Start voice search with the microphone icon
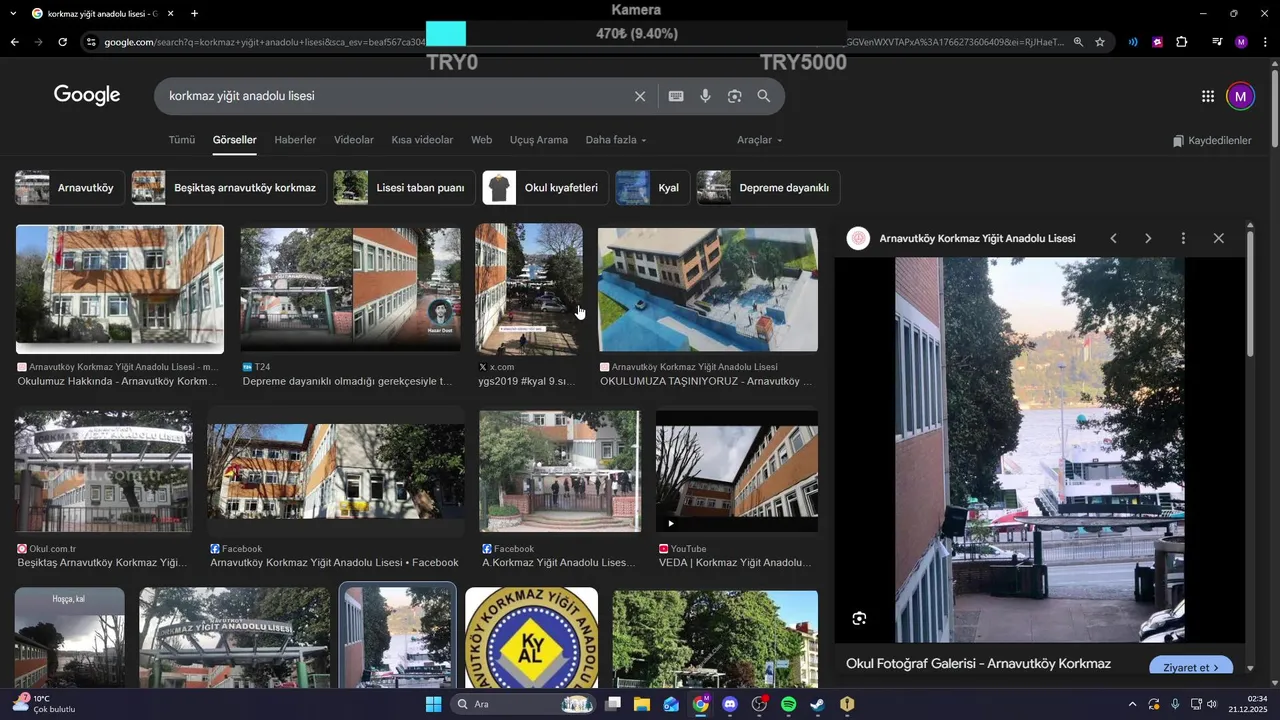This screenshot has height=720, width=1280. pos(705,96)
